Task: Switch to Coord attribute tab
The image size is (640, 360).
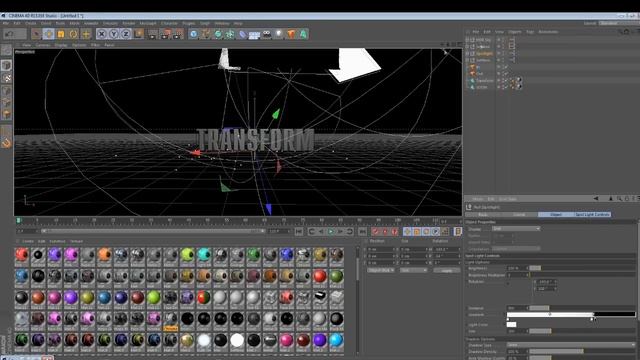Action: coord(519,214)
